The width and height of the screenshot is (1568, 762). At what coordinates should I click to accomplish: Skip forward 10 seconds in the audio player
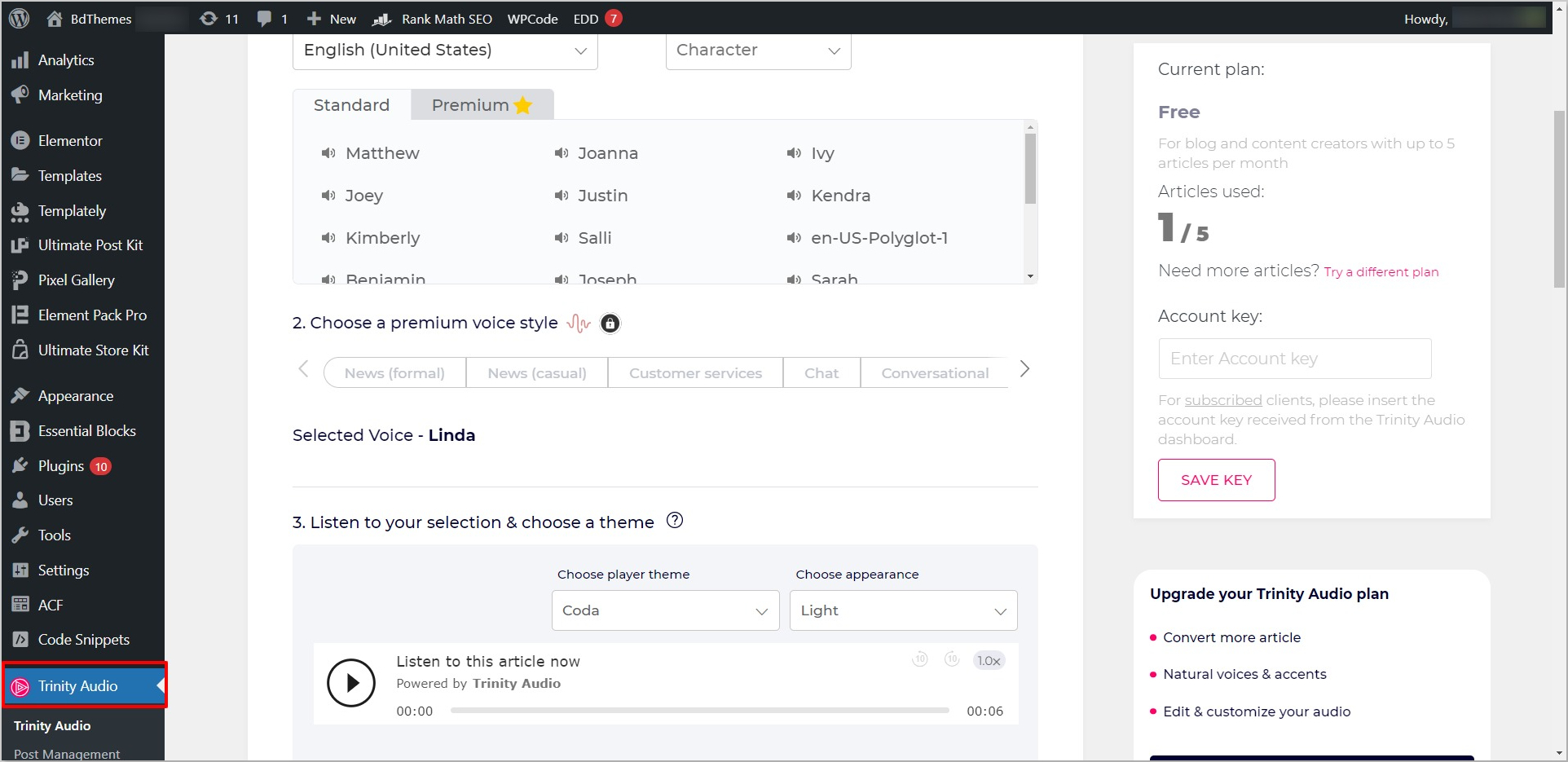tap(951, 660)
